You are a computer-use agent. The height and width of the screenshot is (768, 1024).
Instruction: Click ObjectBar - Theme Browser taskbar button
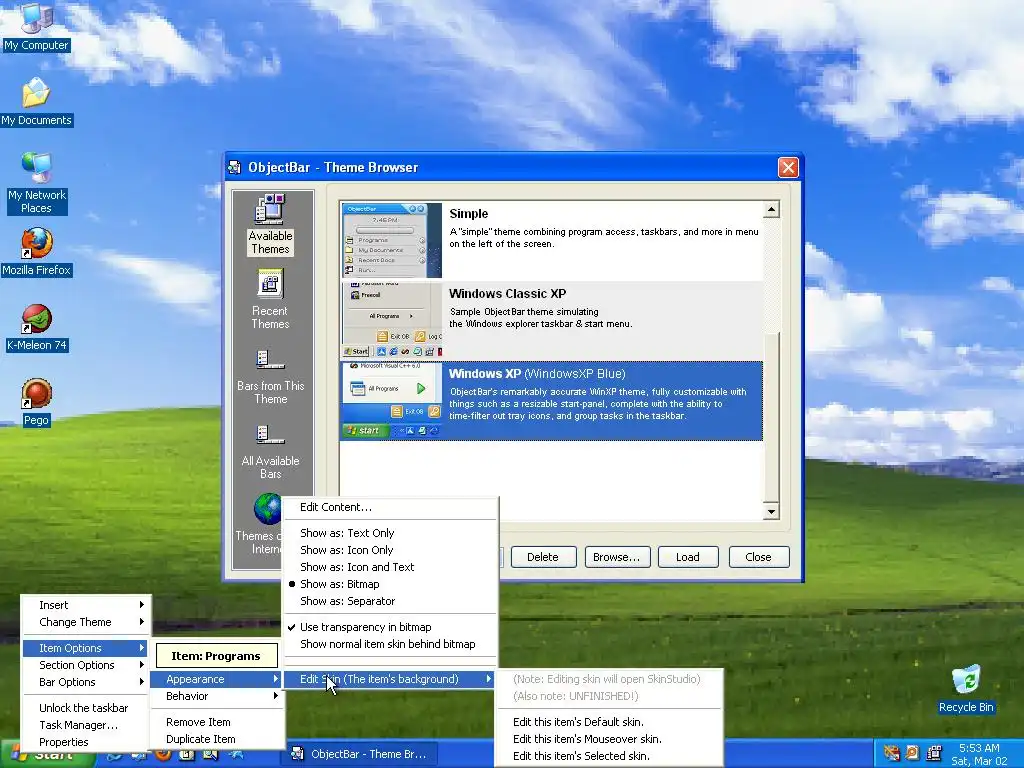361,754
